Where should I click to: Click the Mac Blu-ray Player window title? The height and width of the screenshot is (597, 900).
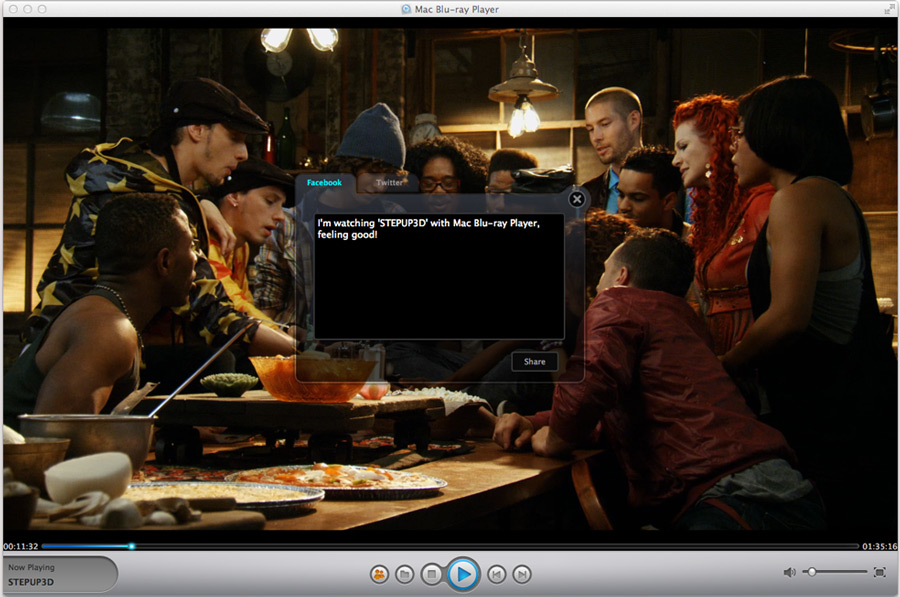click(x=457, y=9)
